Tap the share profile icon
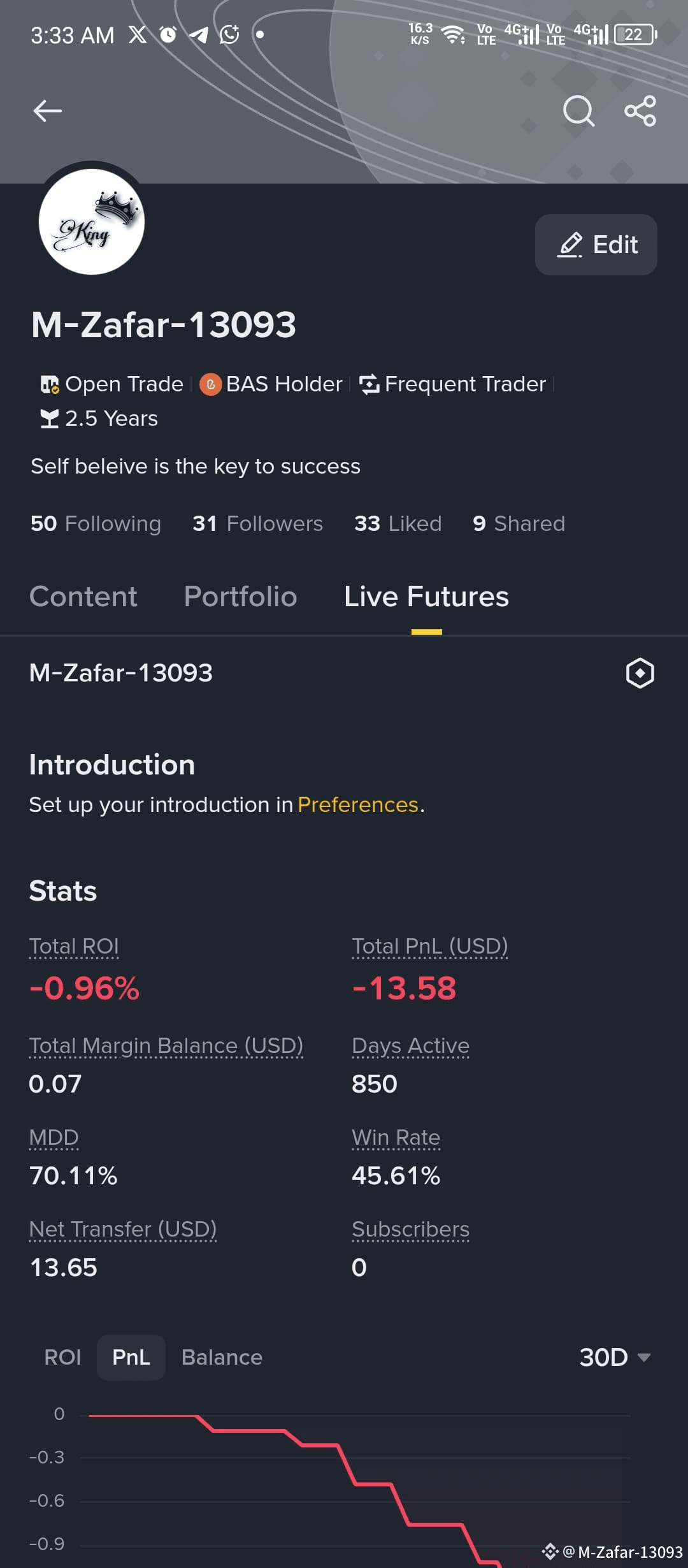The image size is (688, 1568). tap(640, 111)
